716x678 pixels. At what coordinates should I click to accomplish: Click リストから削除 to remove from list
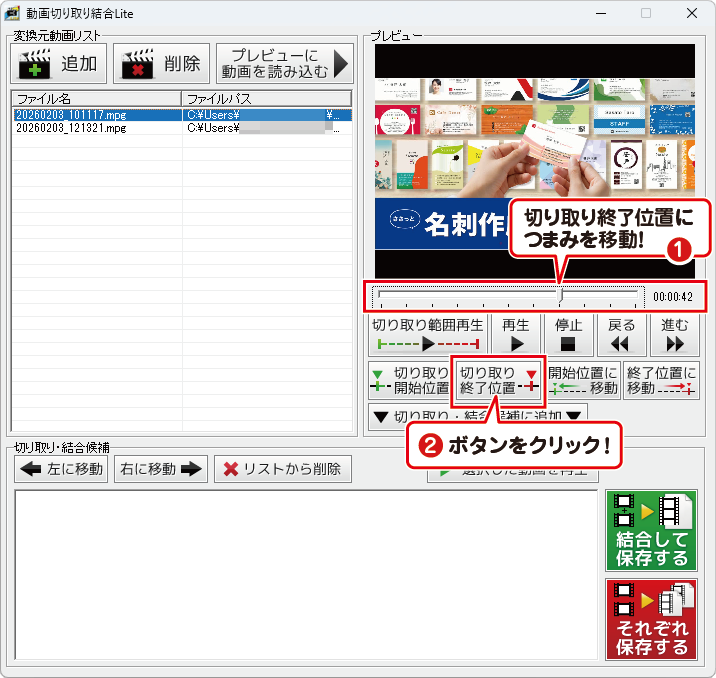pos(283,469)
